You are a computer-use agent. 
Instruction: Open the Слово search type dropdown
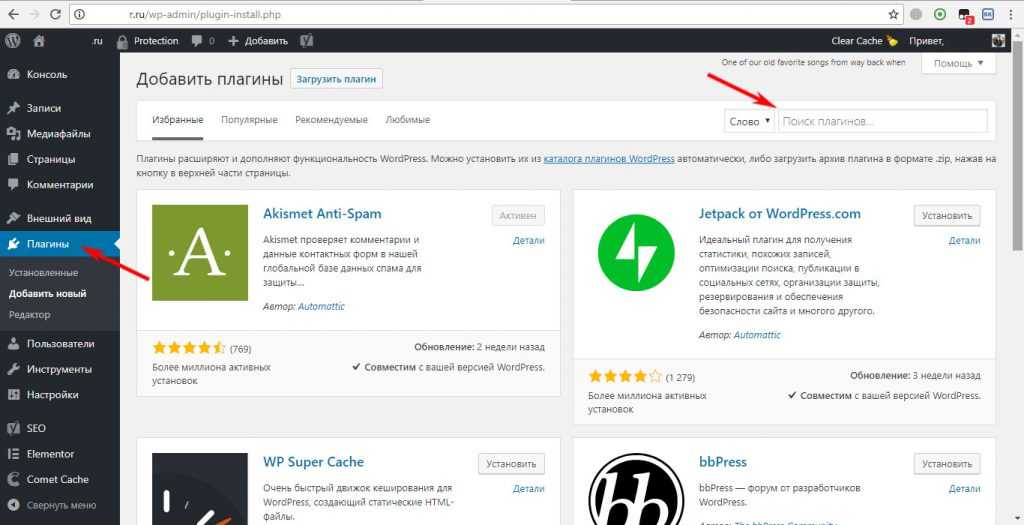(x=749, y=121)
